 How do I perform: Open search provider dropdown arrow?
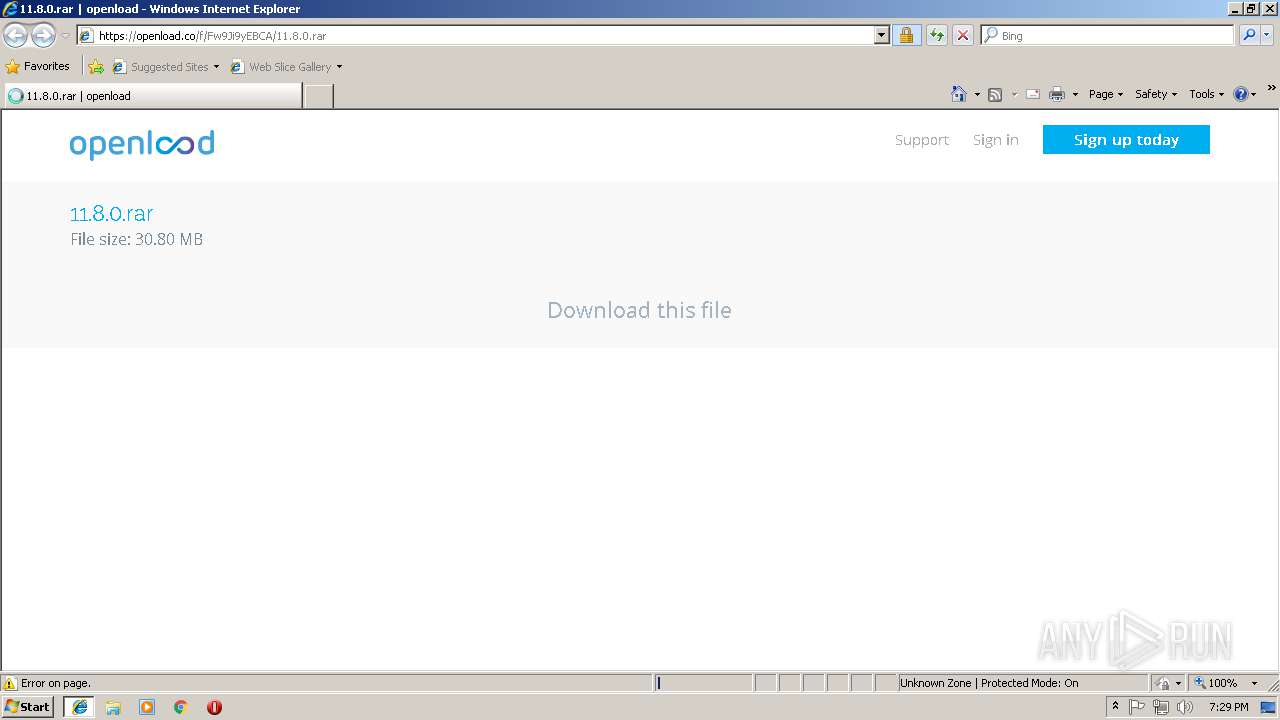tap(1267, 35)
